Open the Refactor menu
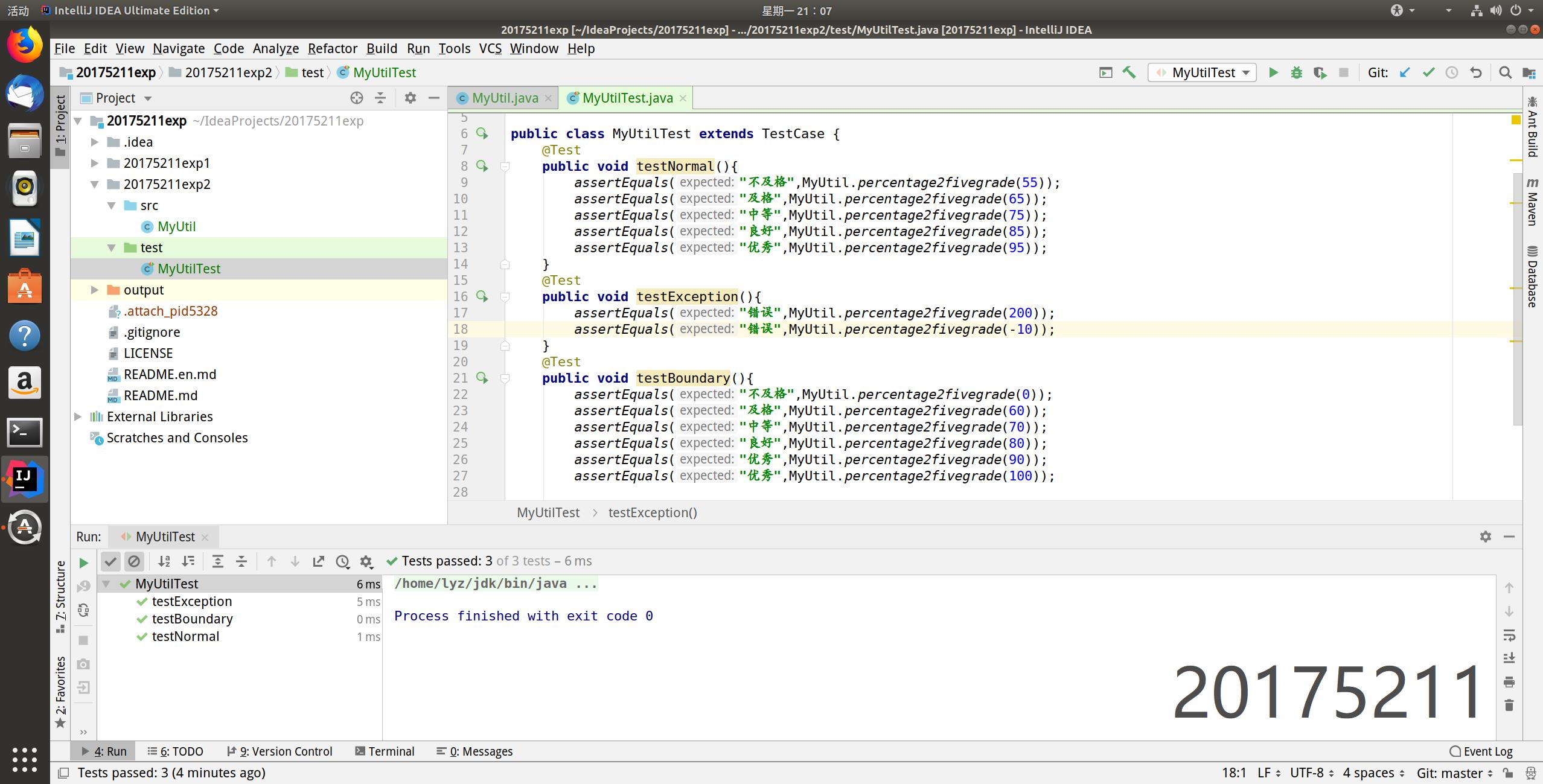Image resolution: width=1543 pixels, height=784 pixels. coord(332,49)
